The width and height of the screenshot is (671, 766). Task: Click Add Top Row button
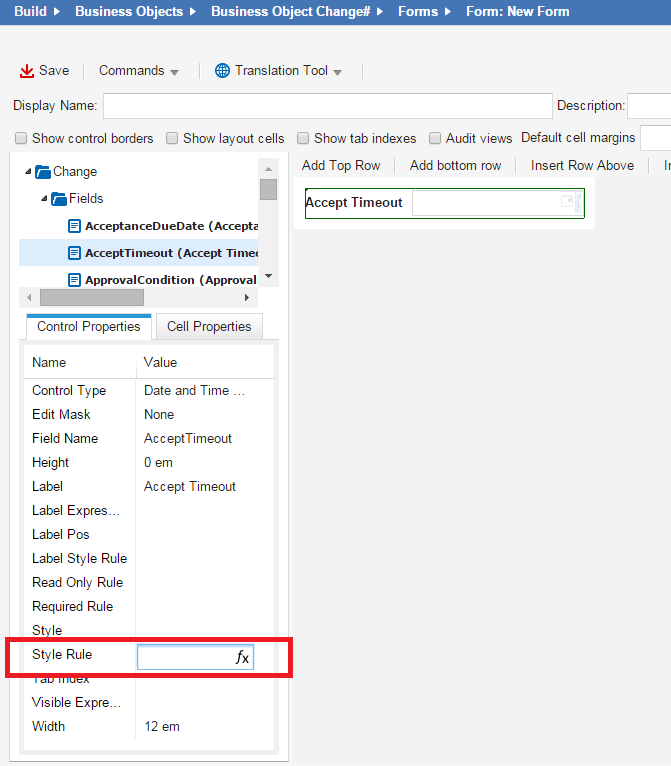pyautogui.click(x=341, y=165)
